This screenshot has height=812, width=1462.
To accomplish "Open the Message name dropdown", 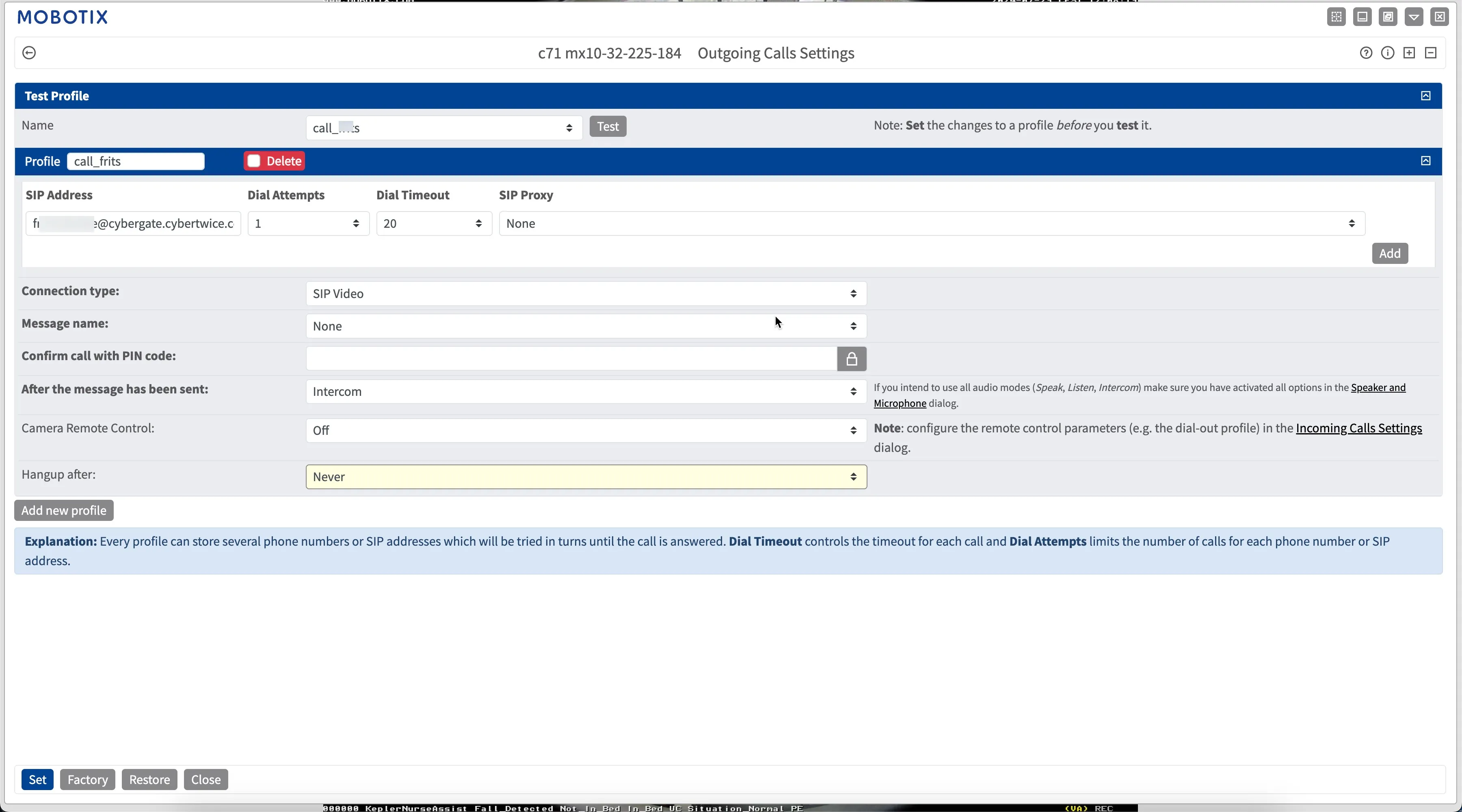I will click(586, 326).
